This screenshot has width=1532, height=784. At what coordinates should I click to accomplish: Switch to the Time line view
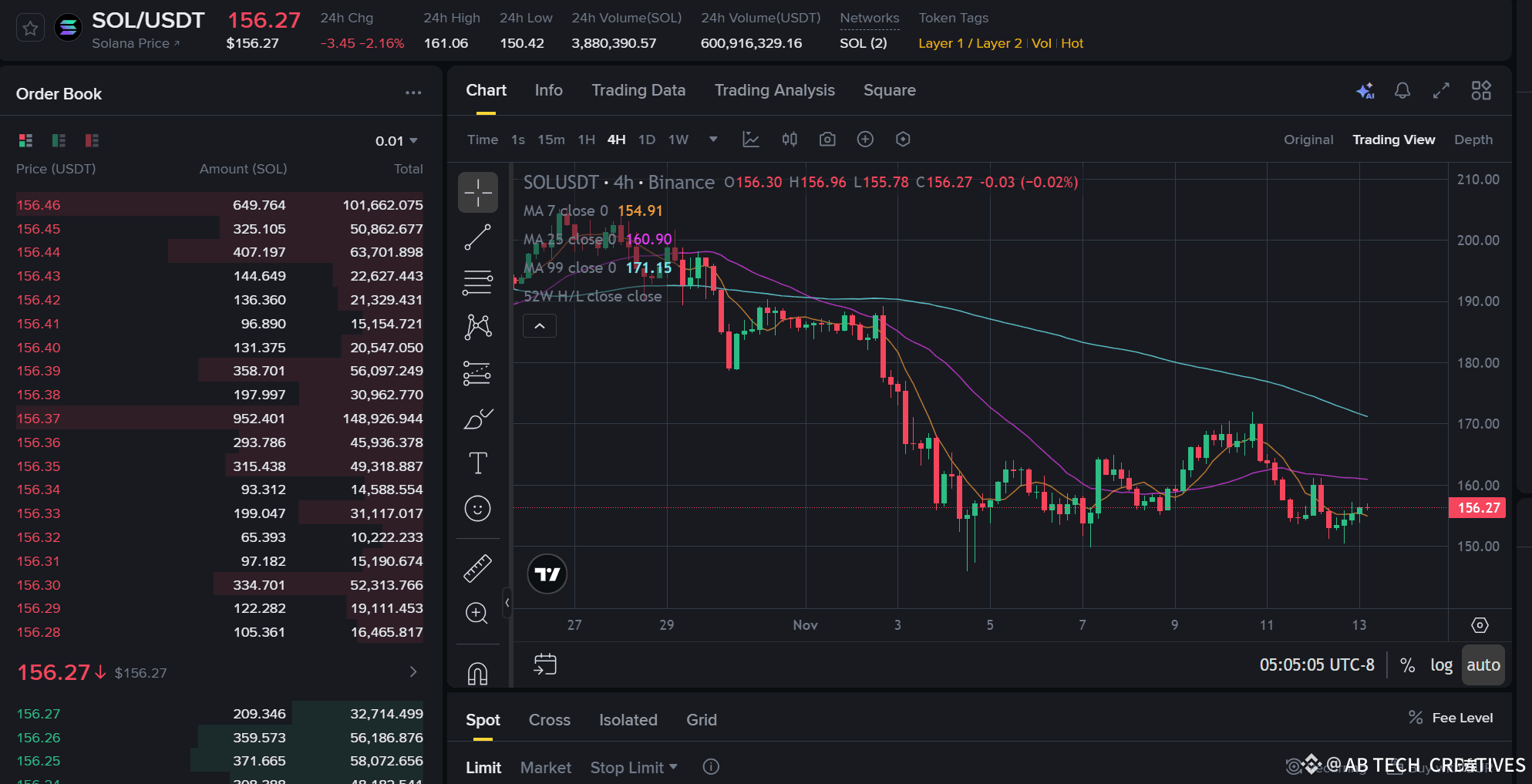483,140
